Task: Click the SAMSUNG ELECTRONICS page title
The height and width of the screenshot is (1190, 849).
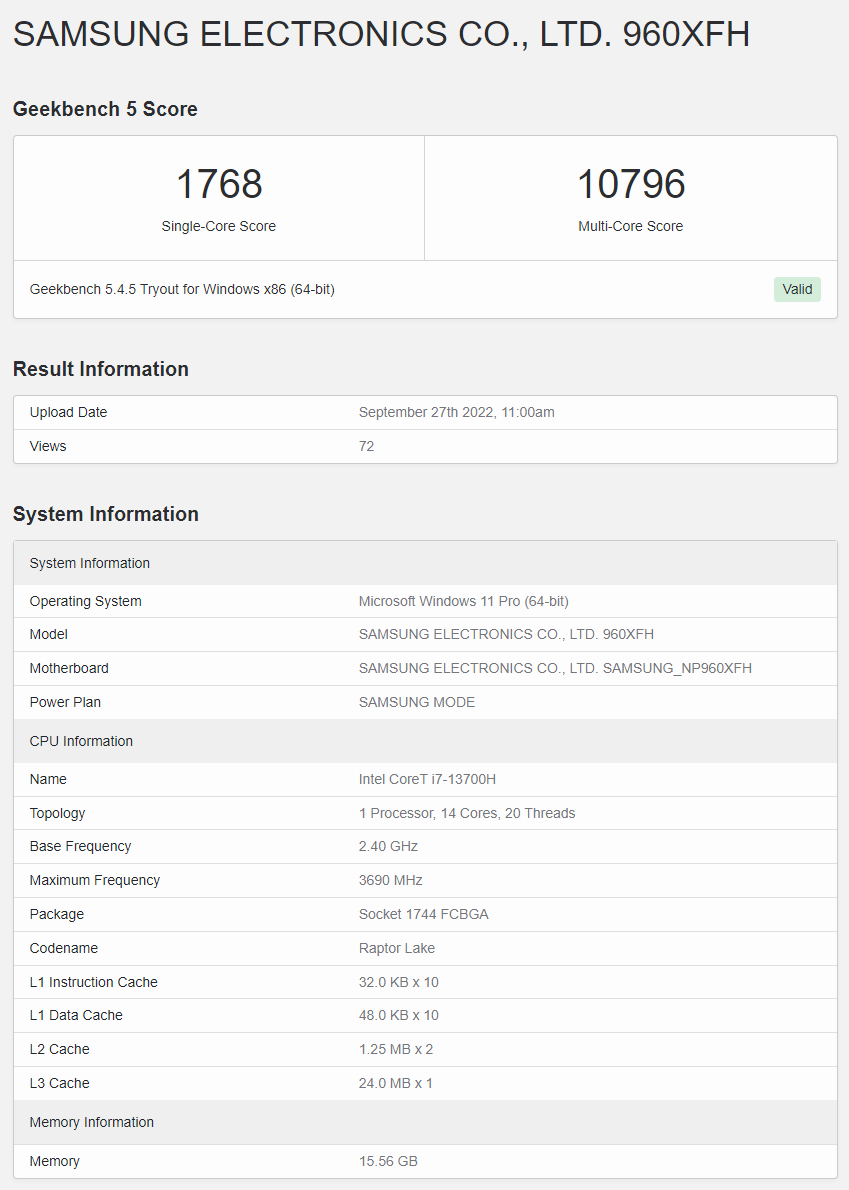Action: (380, 34)
